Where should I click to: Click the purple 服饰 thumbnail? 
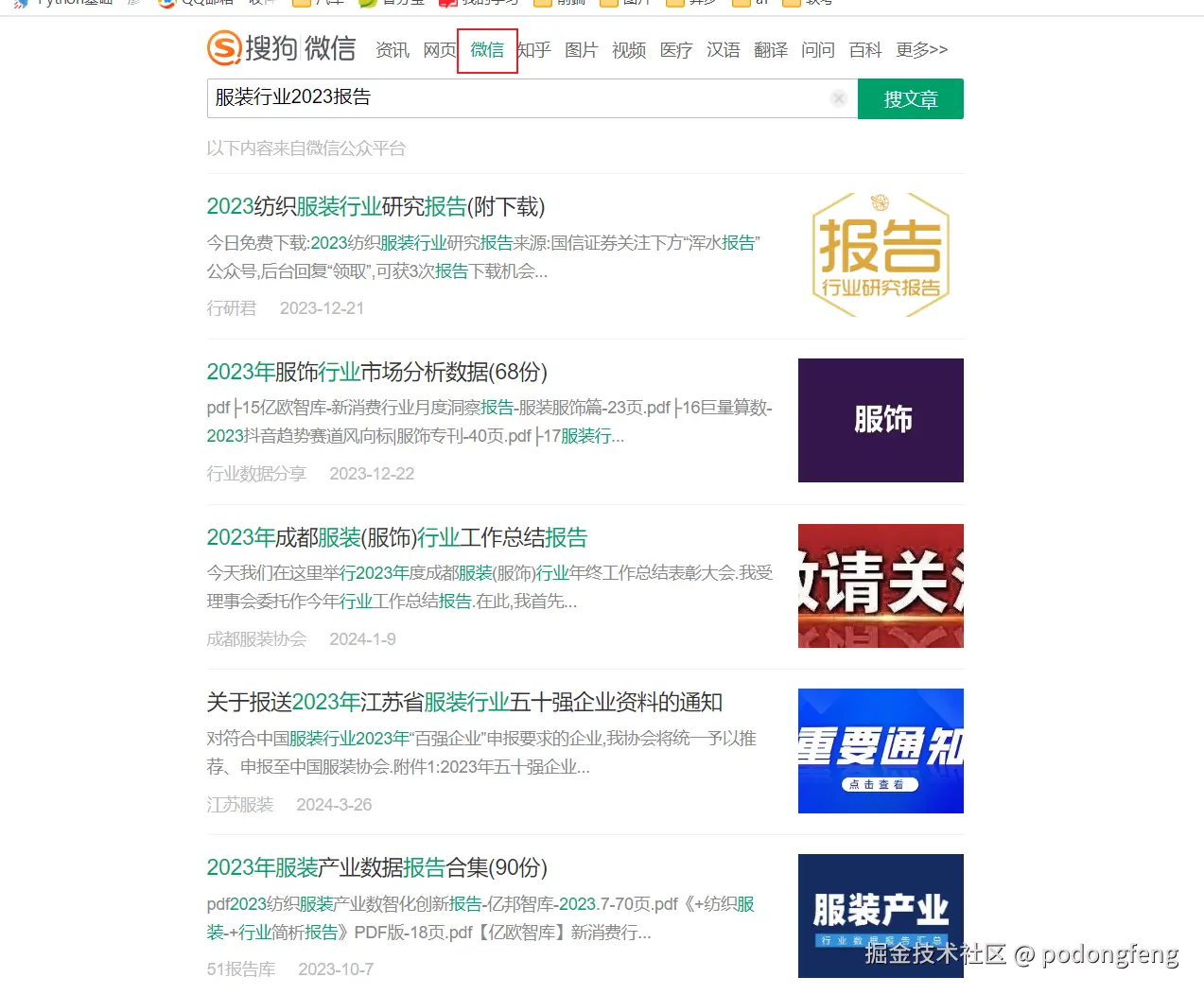pos(881,420)
